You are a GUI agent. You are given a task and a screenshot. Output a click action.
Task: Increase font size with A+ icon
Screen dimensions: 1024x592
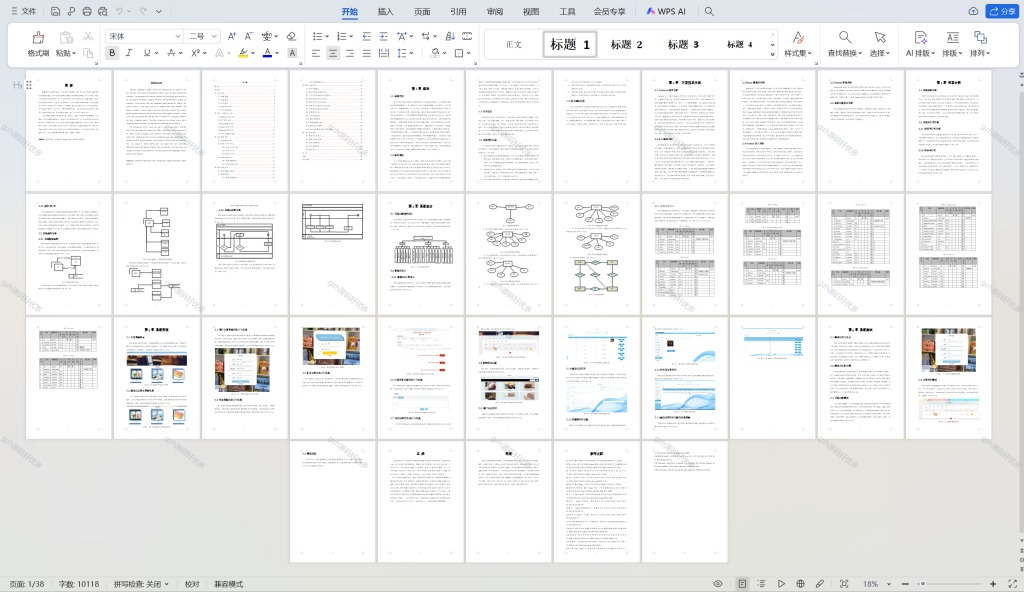[232, 36]
